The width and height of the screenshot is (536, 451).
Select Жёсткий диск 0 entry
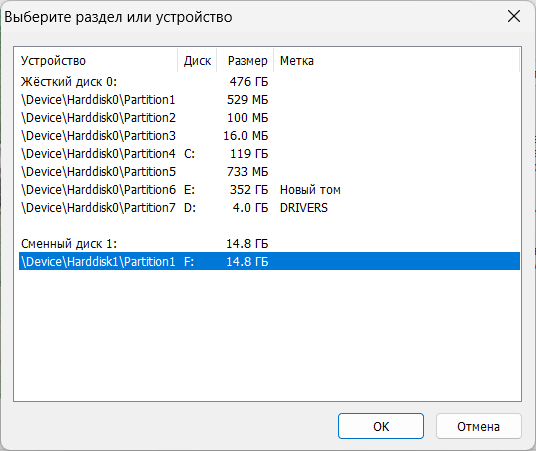269,82
